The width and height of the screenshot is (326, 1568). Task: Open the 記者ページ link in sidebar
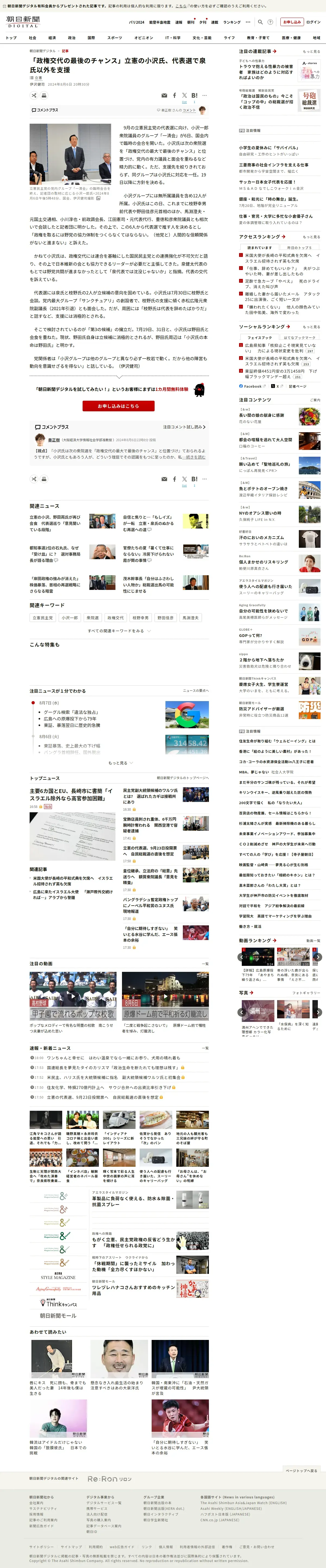[x=297, y=386]
